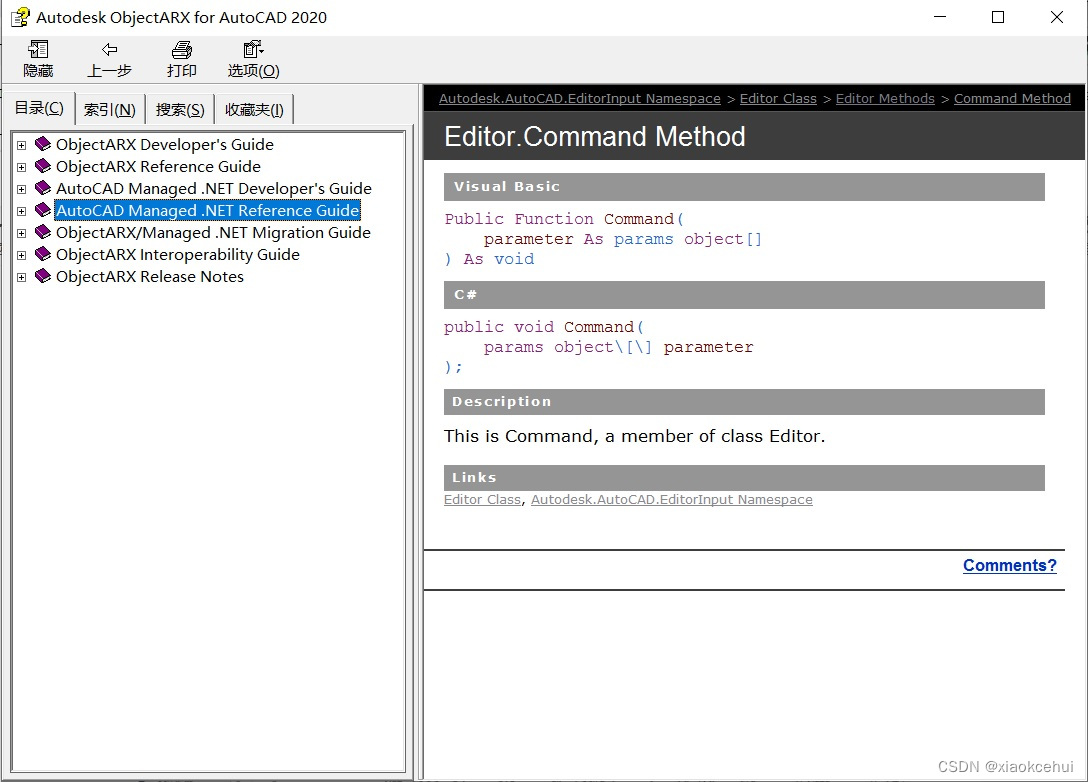Viewport: 1088px width, 782px height.
Task: Open the Editor Methods breadcrumb link
Action: point(885,99)
